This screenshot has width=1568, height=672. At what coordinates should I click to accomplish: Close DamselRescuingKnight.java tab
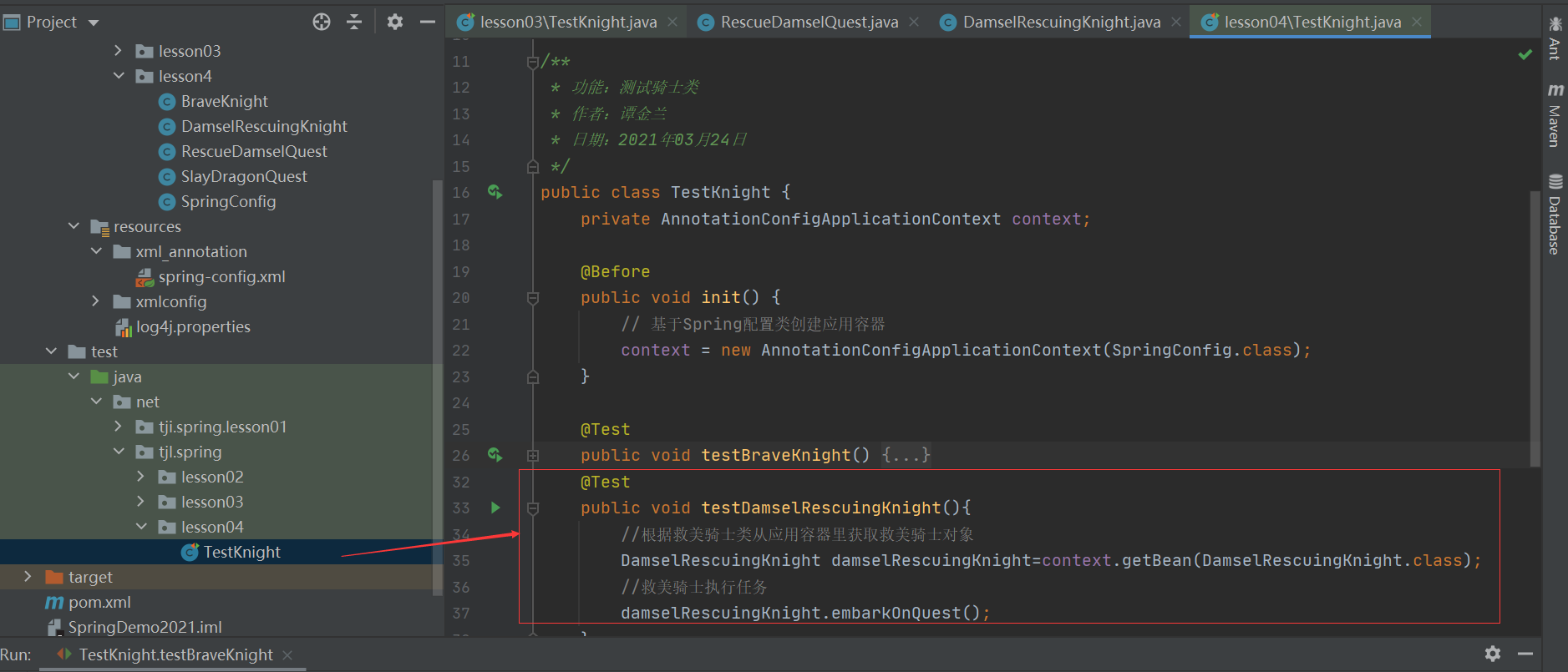[x=1176, y=23]
